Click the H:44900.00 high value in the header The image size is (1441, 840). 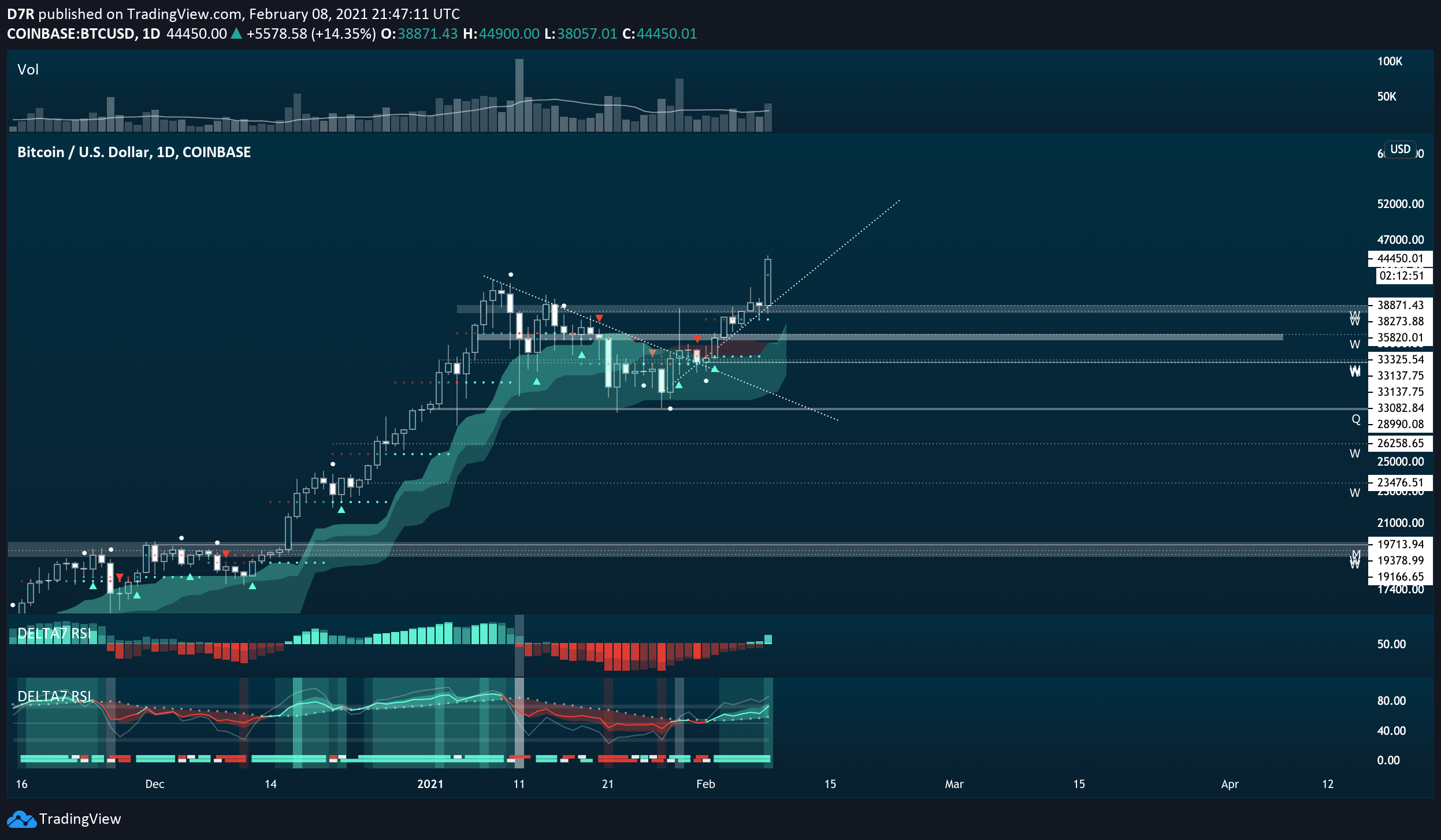[x=501, y=34]
